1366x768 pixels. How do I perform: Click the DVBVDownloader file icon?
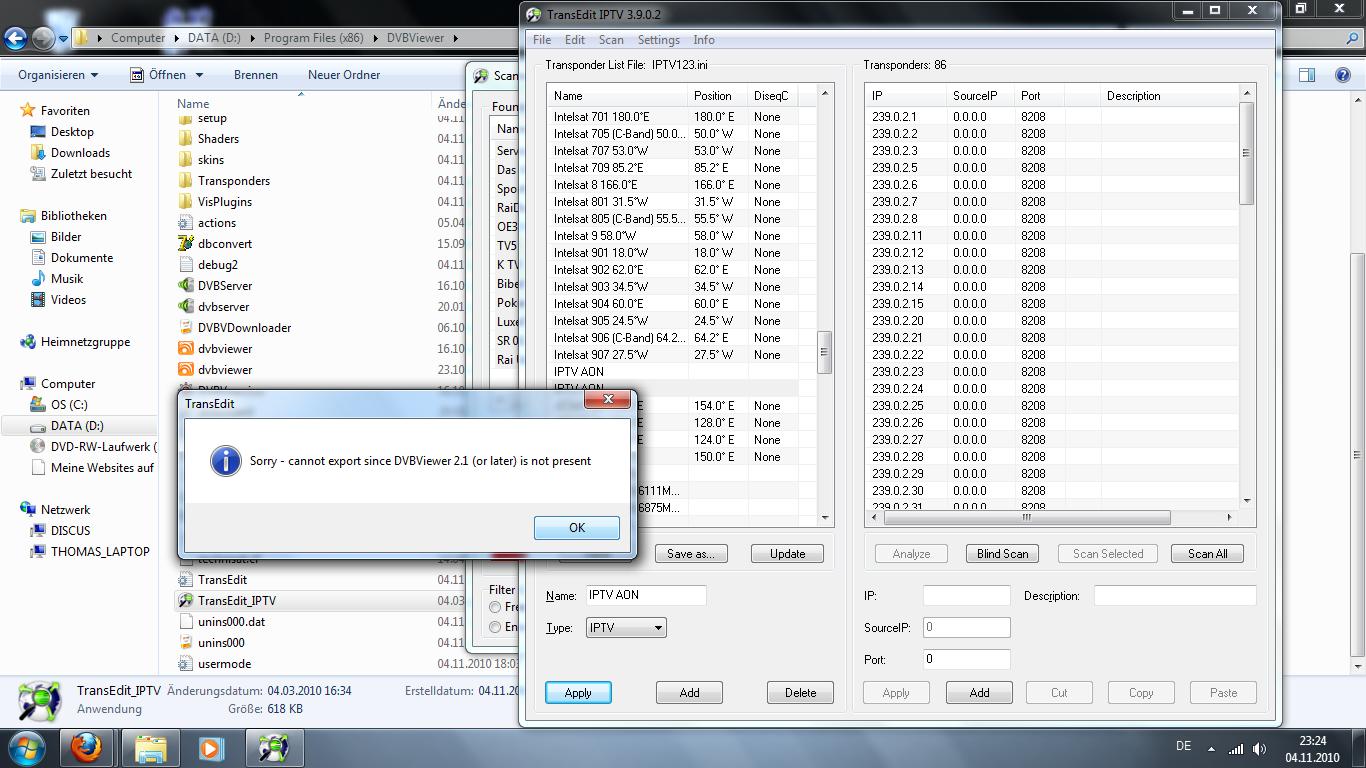185,328
